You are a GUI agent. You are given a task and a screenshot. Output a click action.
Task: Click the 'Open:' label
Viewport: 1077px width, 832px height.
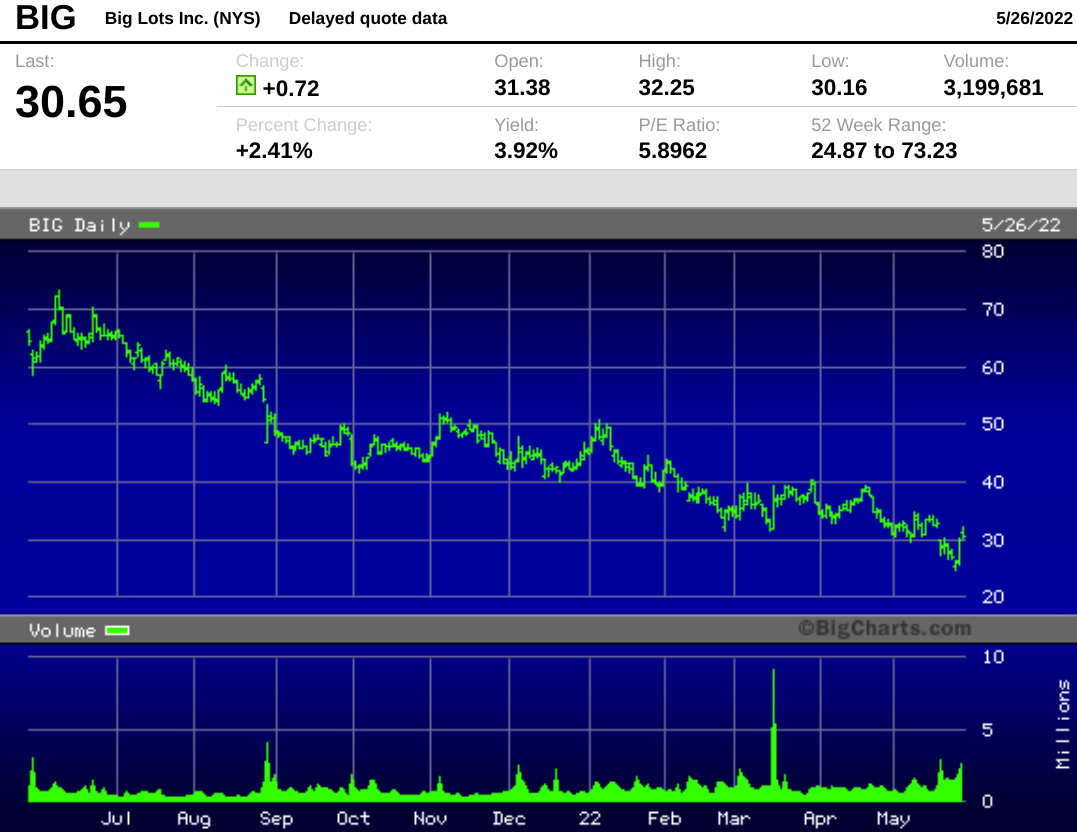(519, 61)
